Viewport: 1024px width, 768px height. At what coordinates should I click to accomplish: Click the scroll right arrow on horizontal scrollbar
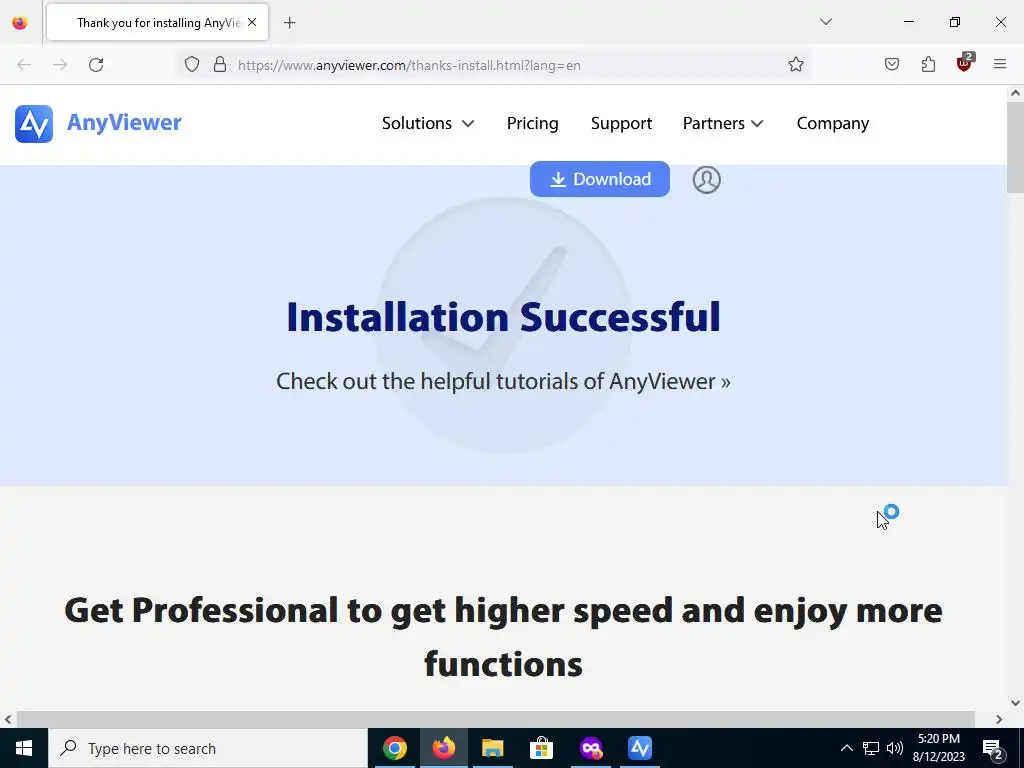[x=999, y=719]
